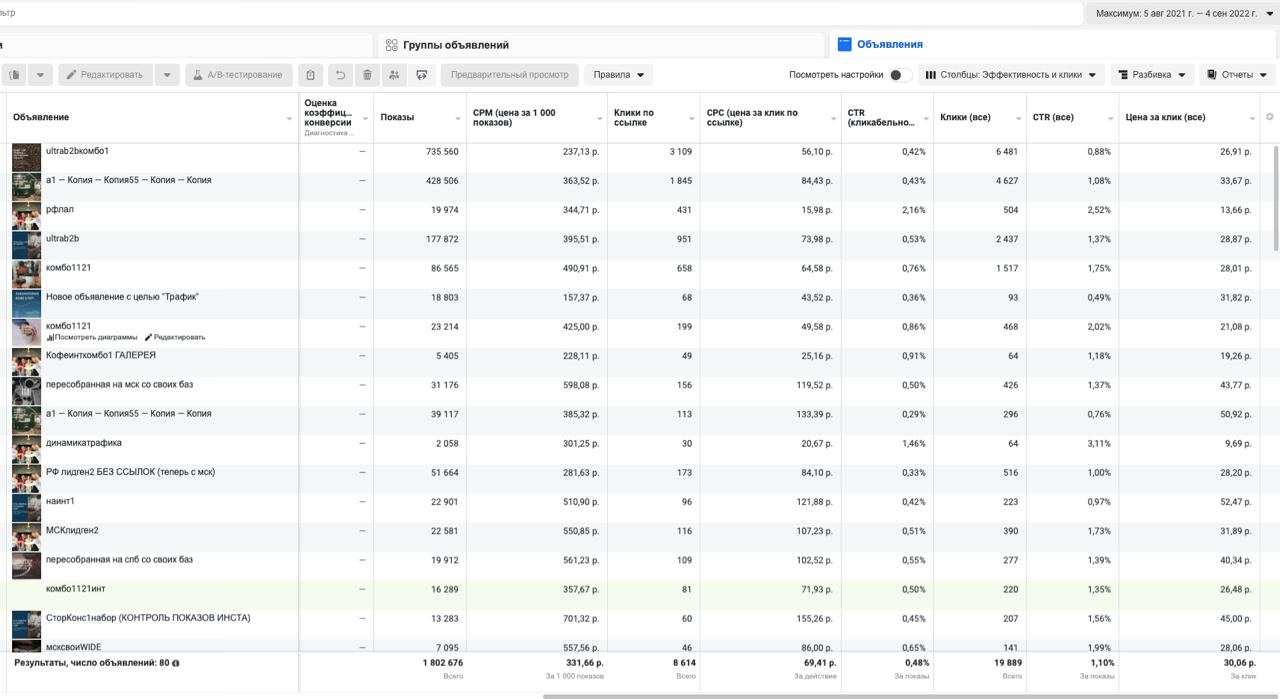The height and width of the screenshot is (699, 1280).
Task: Click the undo arrow icon
Action: coord(340,75)
